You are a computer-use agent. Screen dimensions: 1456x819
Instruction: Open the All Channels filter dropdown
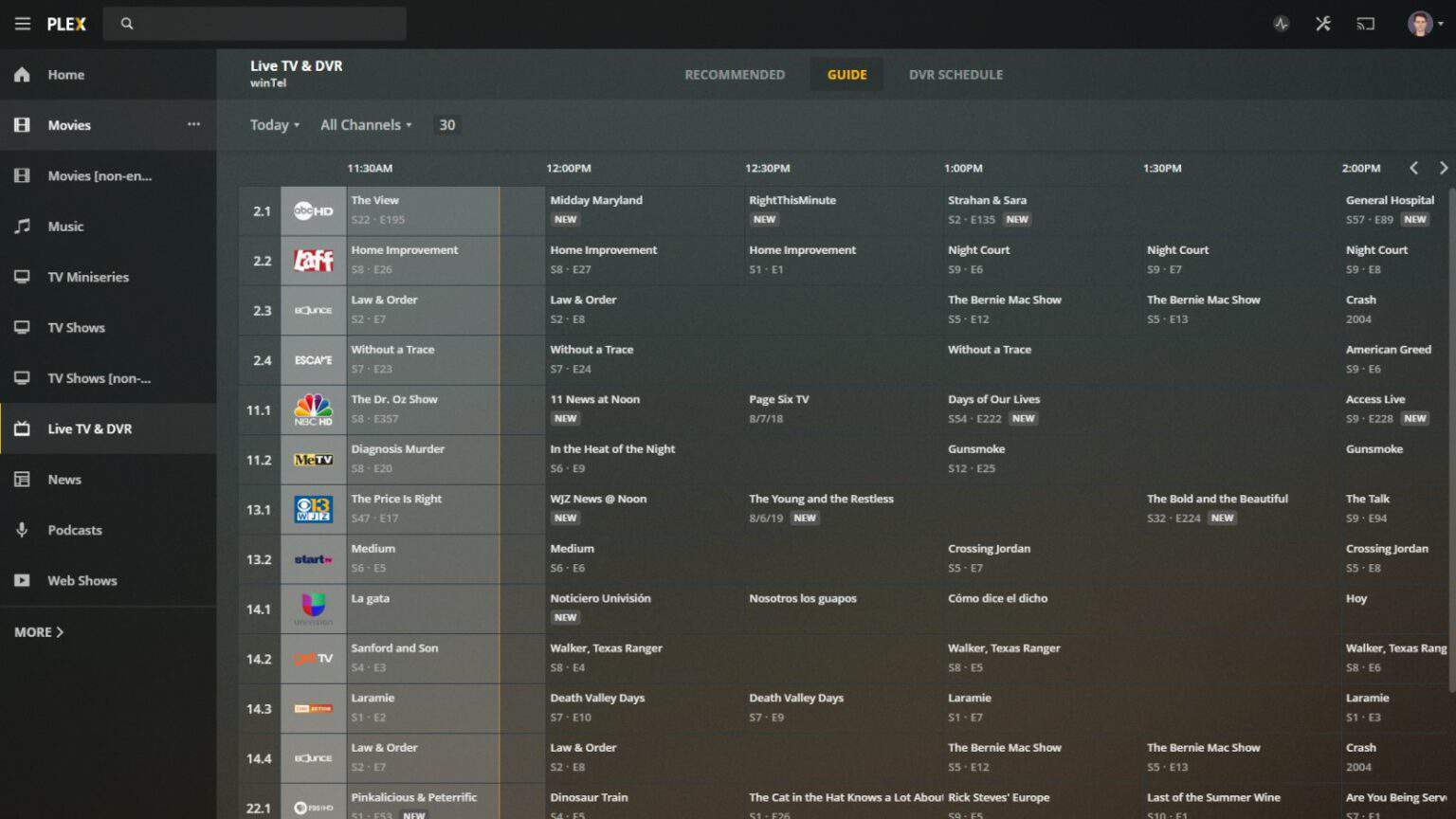coord(365,124)
